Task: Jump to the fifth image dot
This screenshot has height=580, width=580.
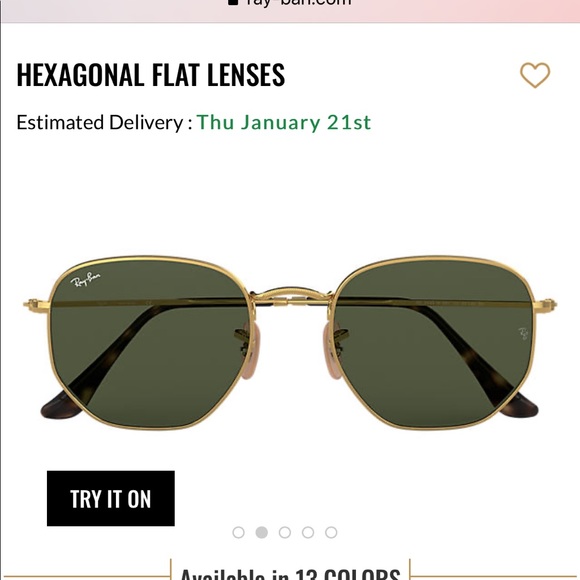Action: 331,532
